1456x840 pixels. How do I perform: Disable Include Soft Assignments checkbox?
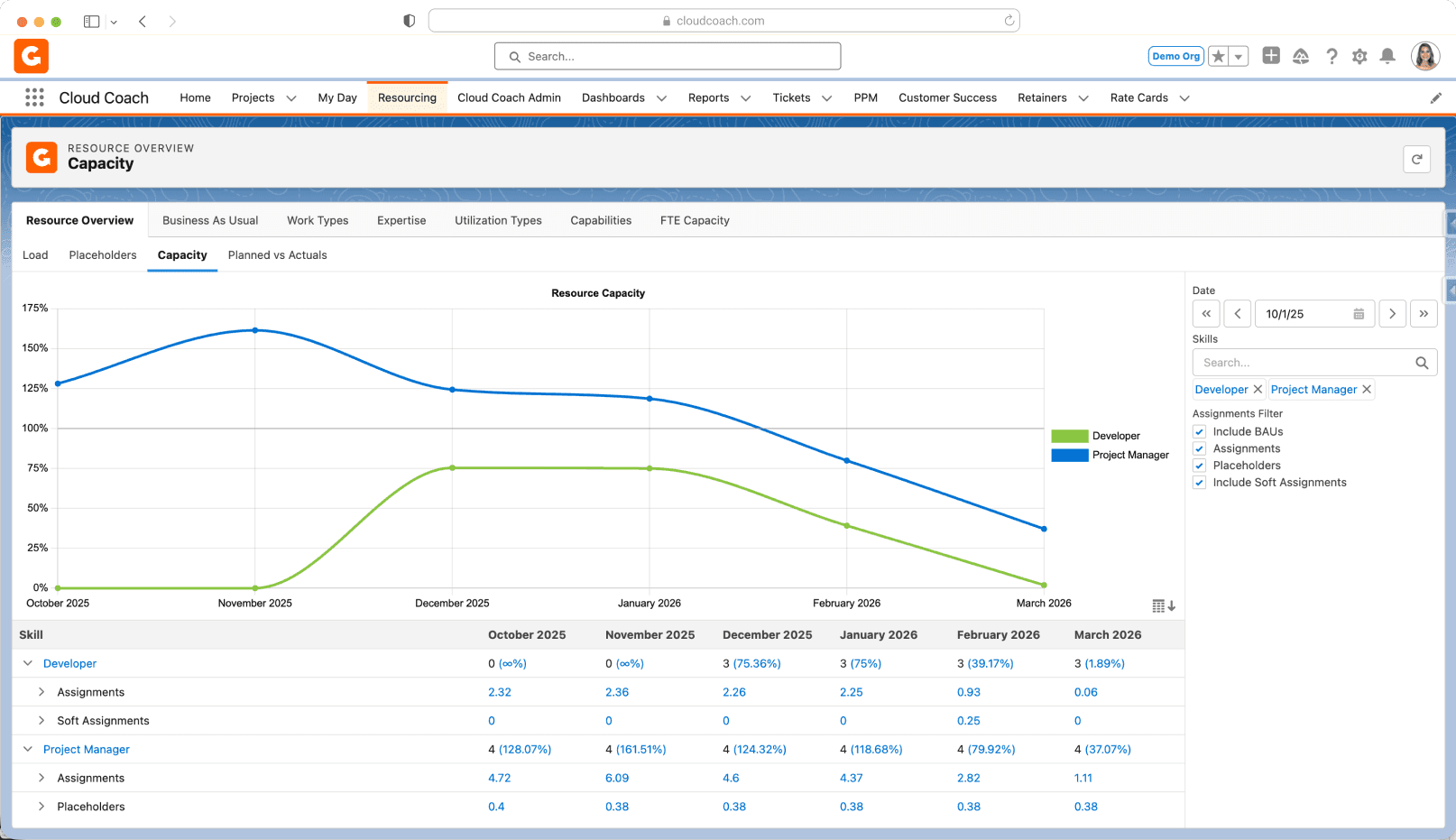[1200, 483]
